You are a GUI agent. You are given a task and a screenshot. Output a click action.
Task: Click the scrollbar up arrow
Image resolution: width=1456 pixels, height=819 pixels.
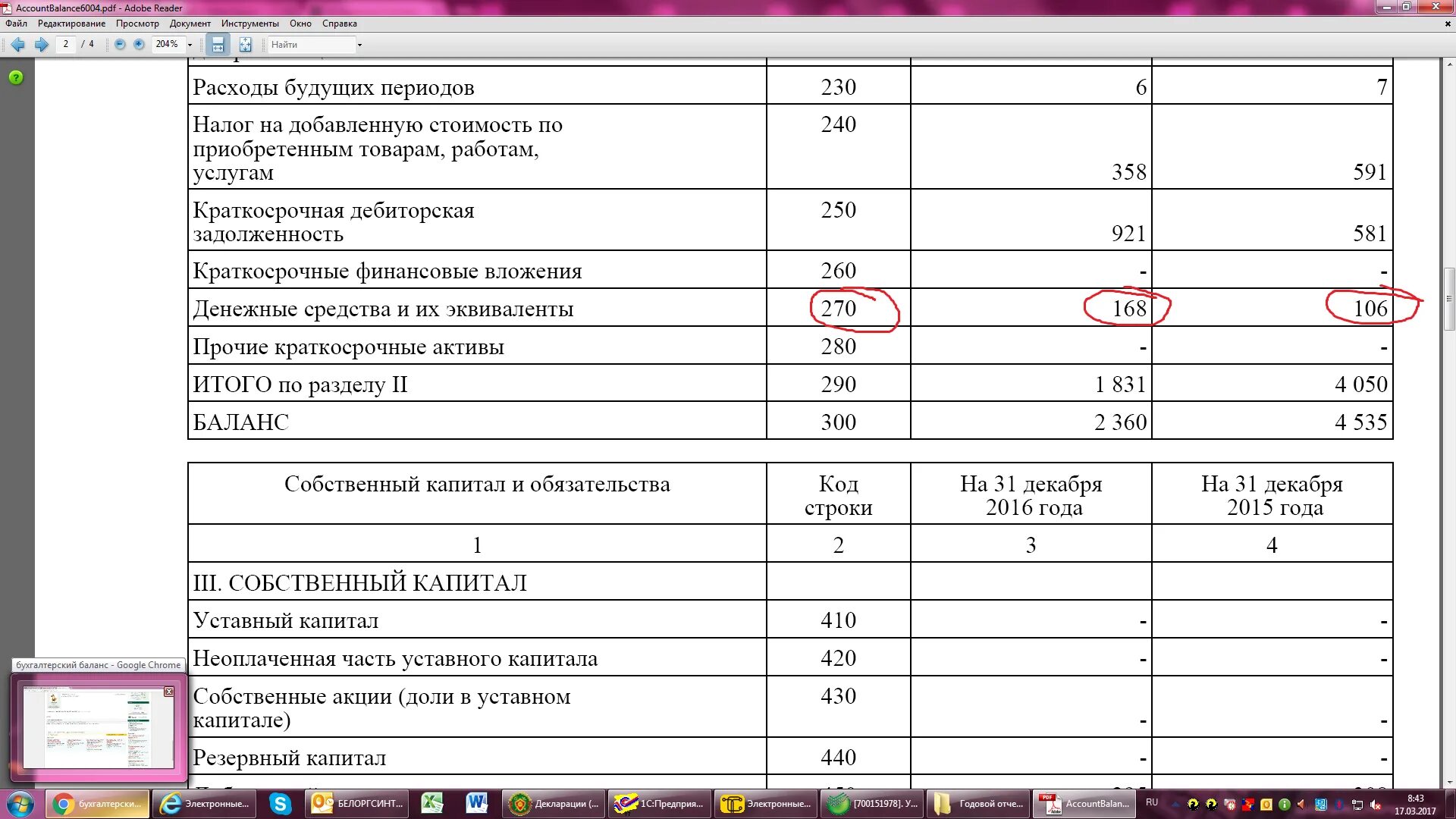coord(1449,64)
